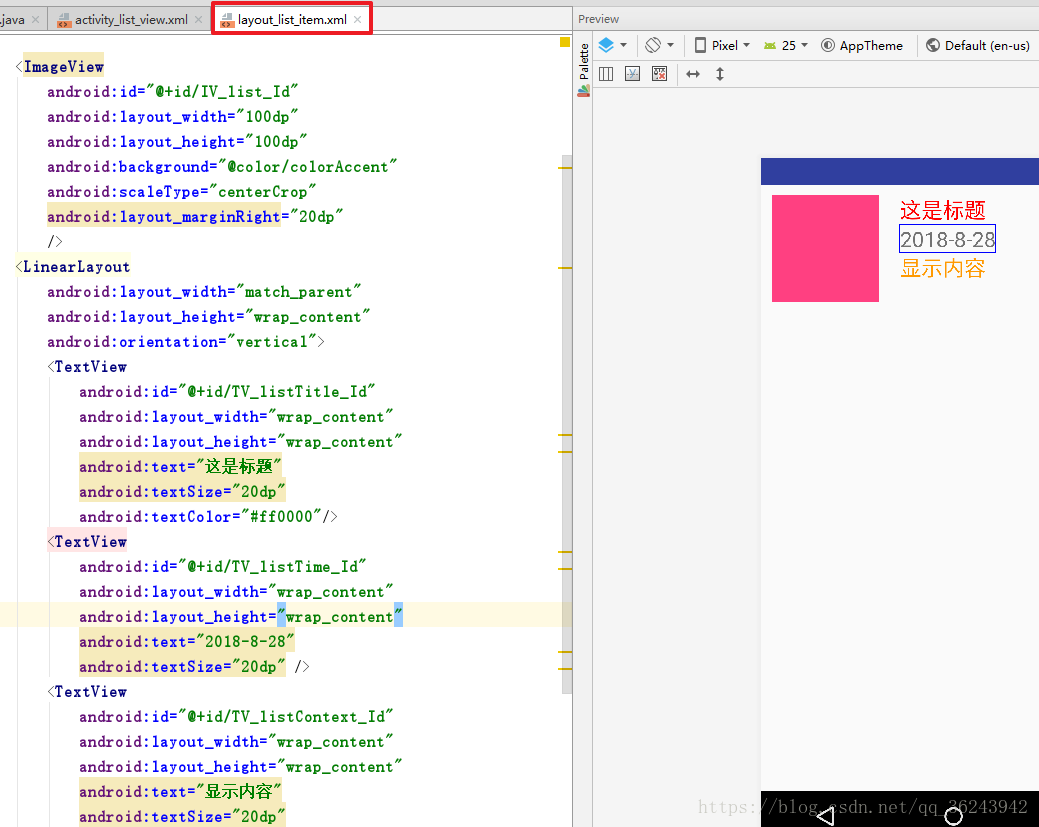The height and width of the screenshot is (827, 1039).
Task: Open the API 25 version dropdown
Action: pos(786,45)
